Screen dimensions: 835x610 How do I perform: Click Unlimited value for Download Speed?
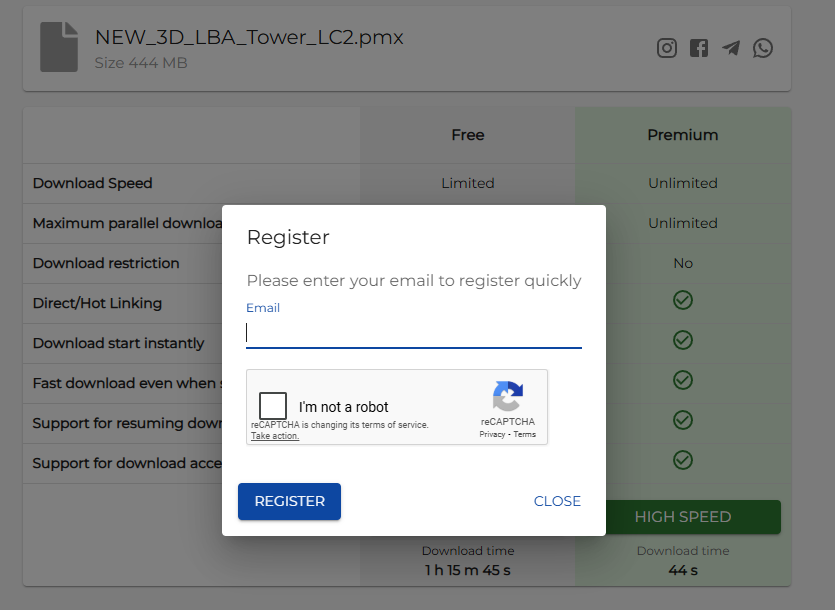(x=683, y=183)
